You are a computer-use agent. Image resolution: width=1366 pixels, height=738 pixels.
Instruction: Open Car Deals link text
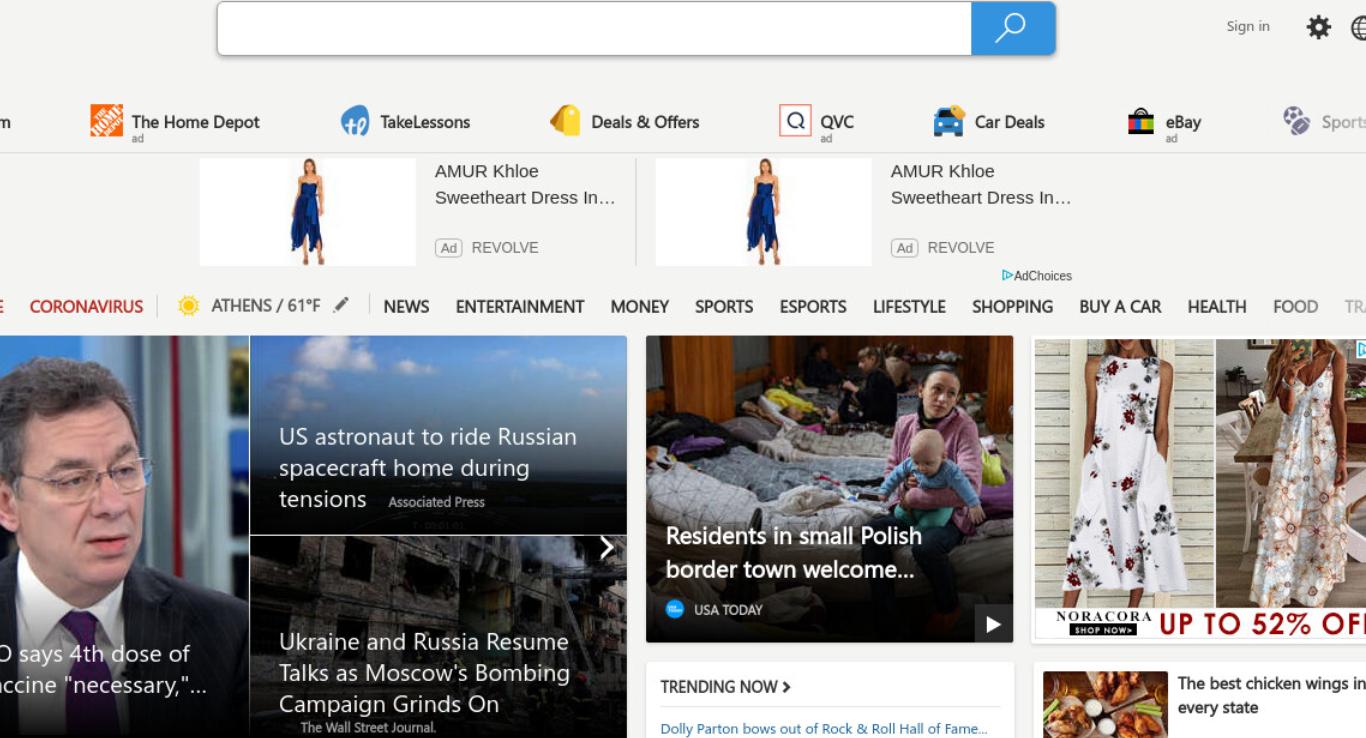tap(1010, 122)
